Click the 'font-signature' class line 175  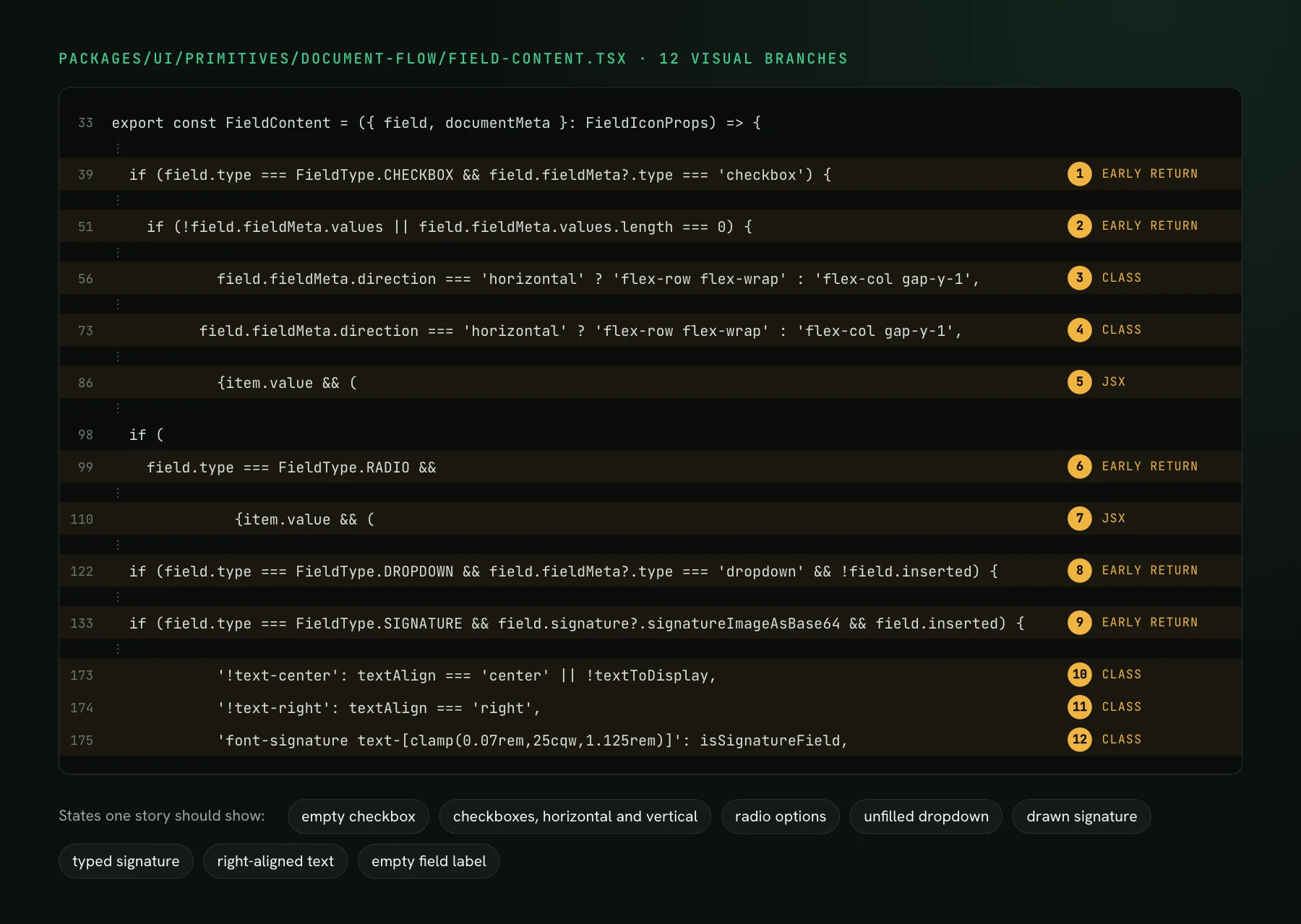point(533,741)
